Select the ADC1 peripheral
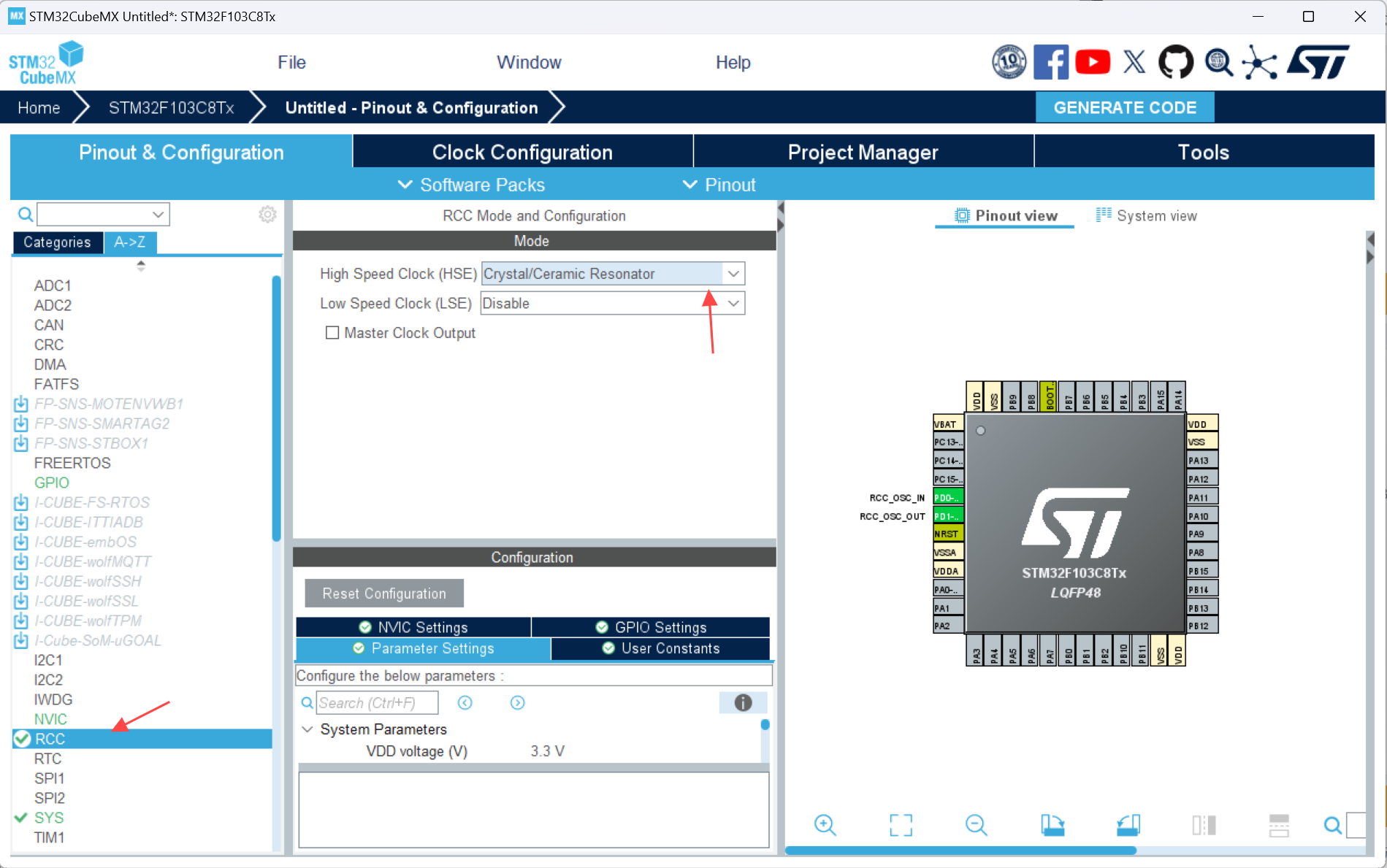Viewport: 1387px width, 868px height. (x=53, y=285)
